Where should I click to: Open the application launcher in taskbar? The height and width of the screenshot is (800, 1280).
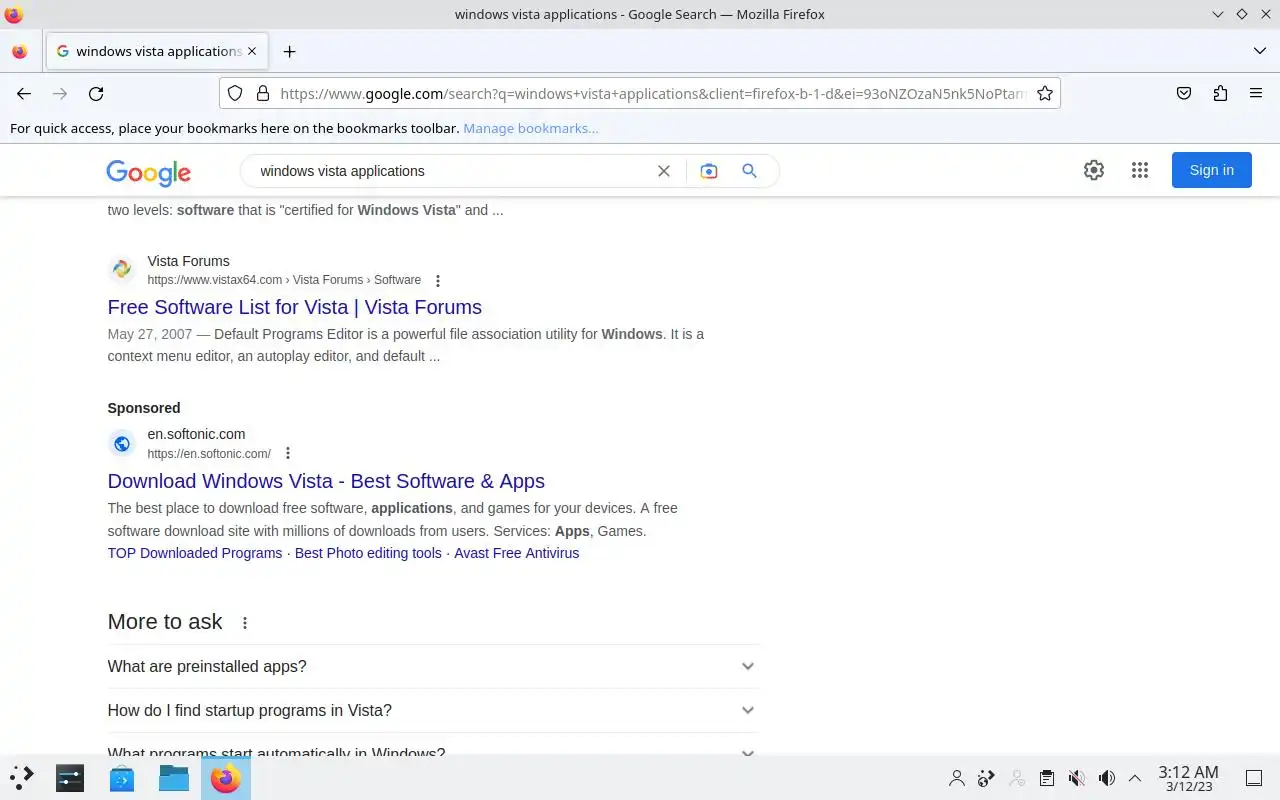click(22, 777)
